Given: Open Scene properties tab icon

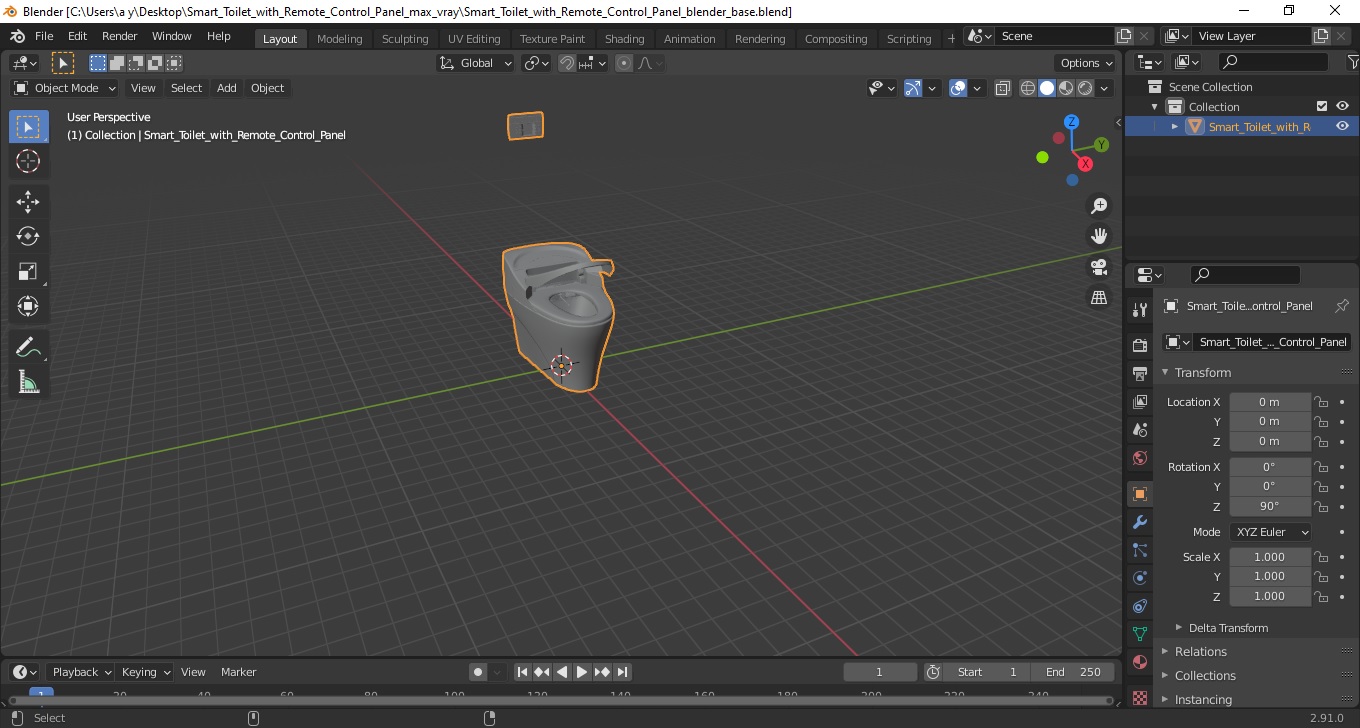Looking at the screenshot, I should pyautogui.click(x=1140, y=429).
